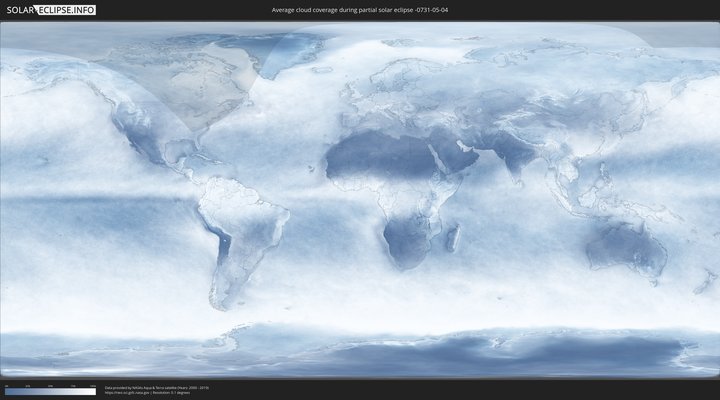
Task: Click the cloud coverage world map image
Action: click(360, 200)
